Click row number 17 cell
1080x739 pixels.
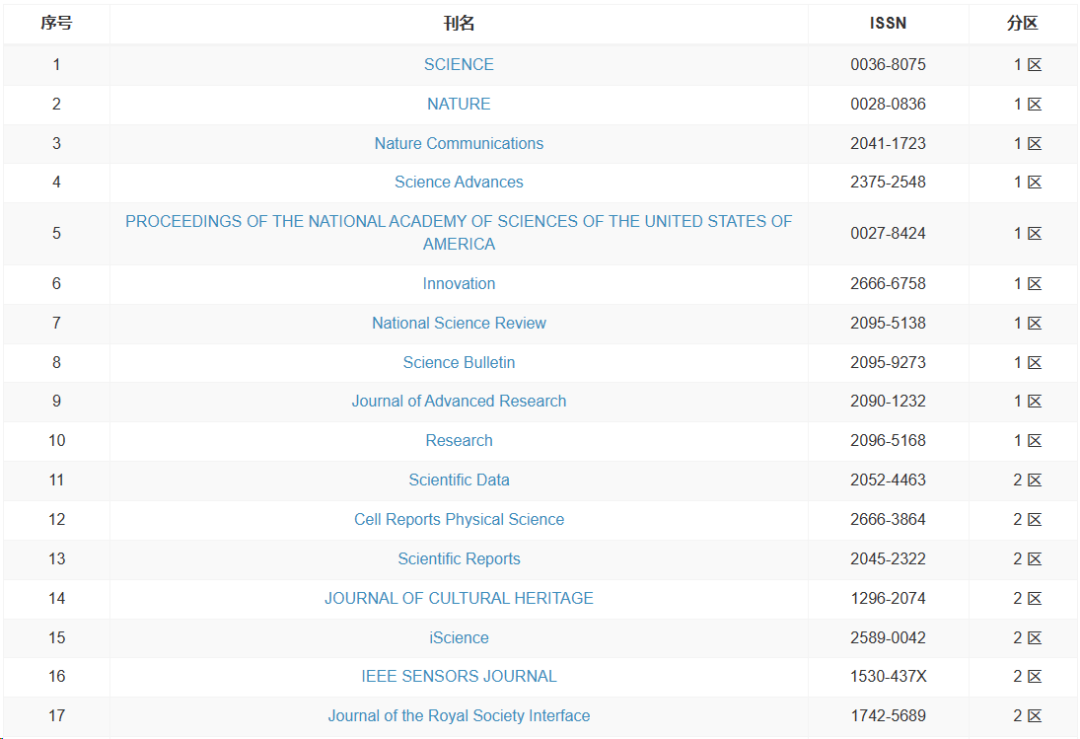56,716
